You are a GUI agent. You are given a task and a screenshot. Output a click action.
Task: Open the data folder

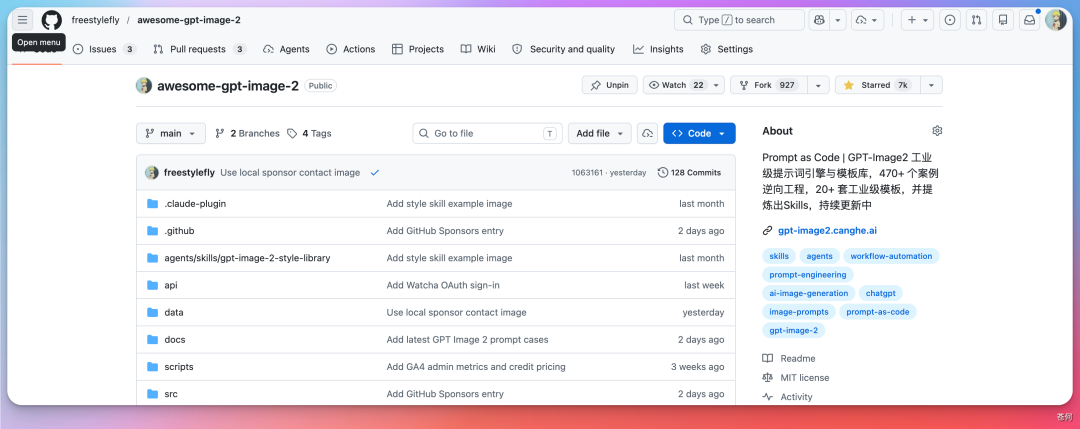(x=174, y=313)
